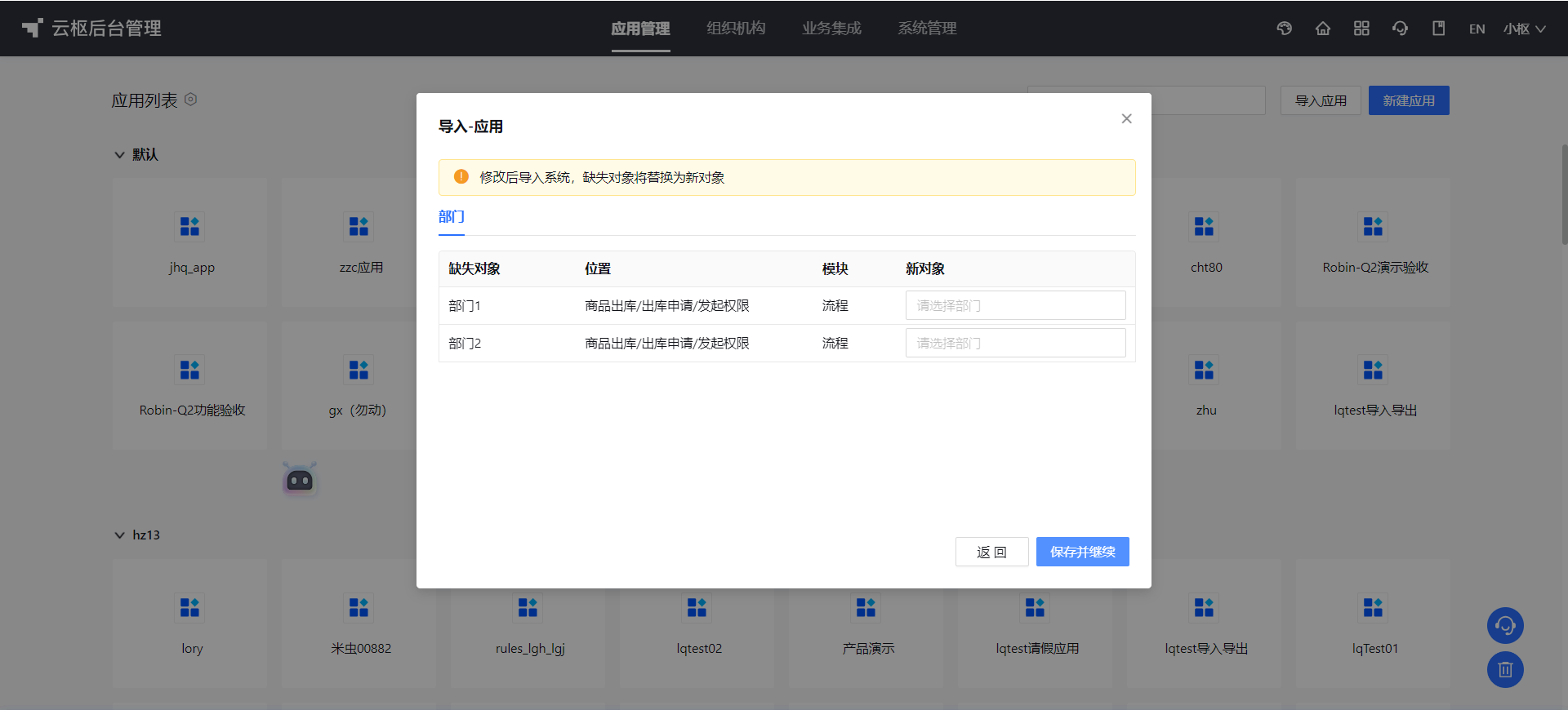Open the Robin-Q2功能验收 application card
This screenshot has width=1568, height=710.
pyautogui.click(x=190, y=385)
